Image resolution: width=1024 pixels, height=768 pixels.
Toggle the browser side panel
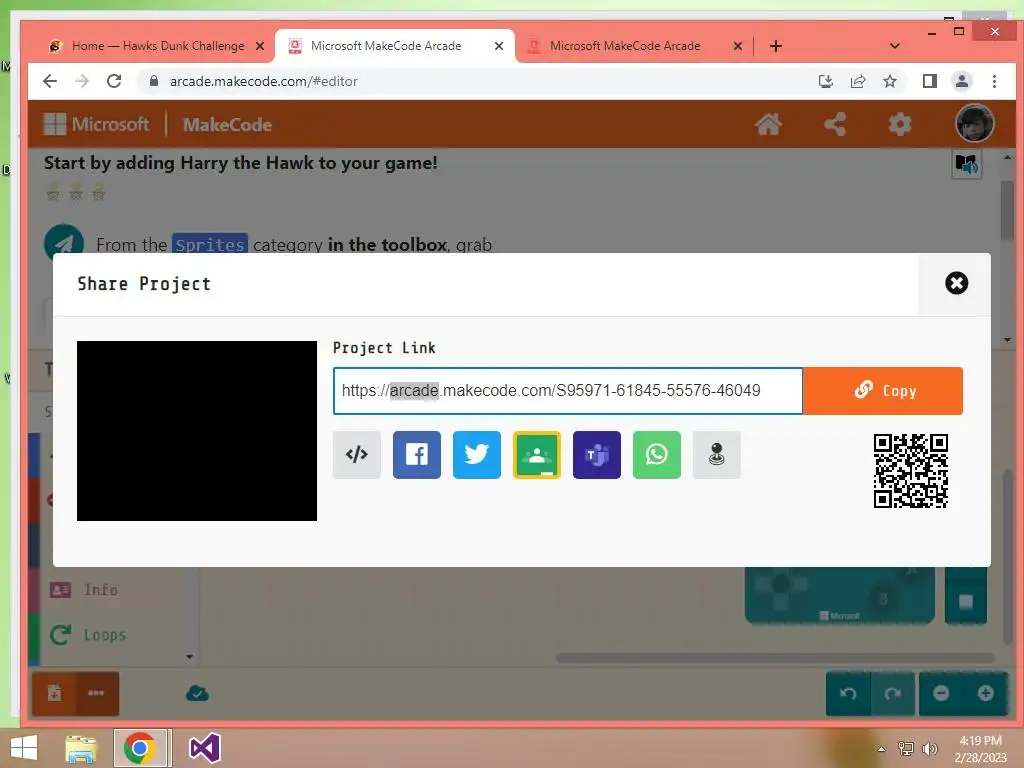point(929,81)
